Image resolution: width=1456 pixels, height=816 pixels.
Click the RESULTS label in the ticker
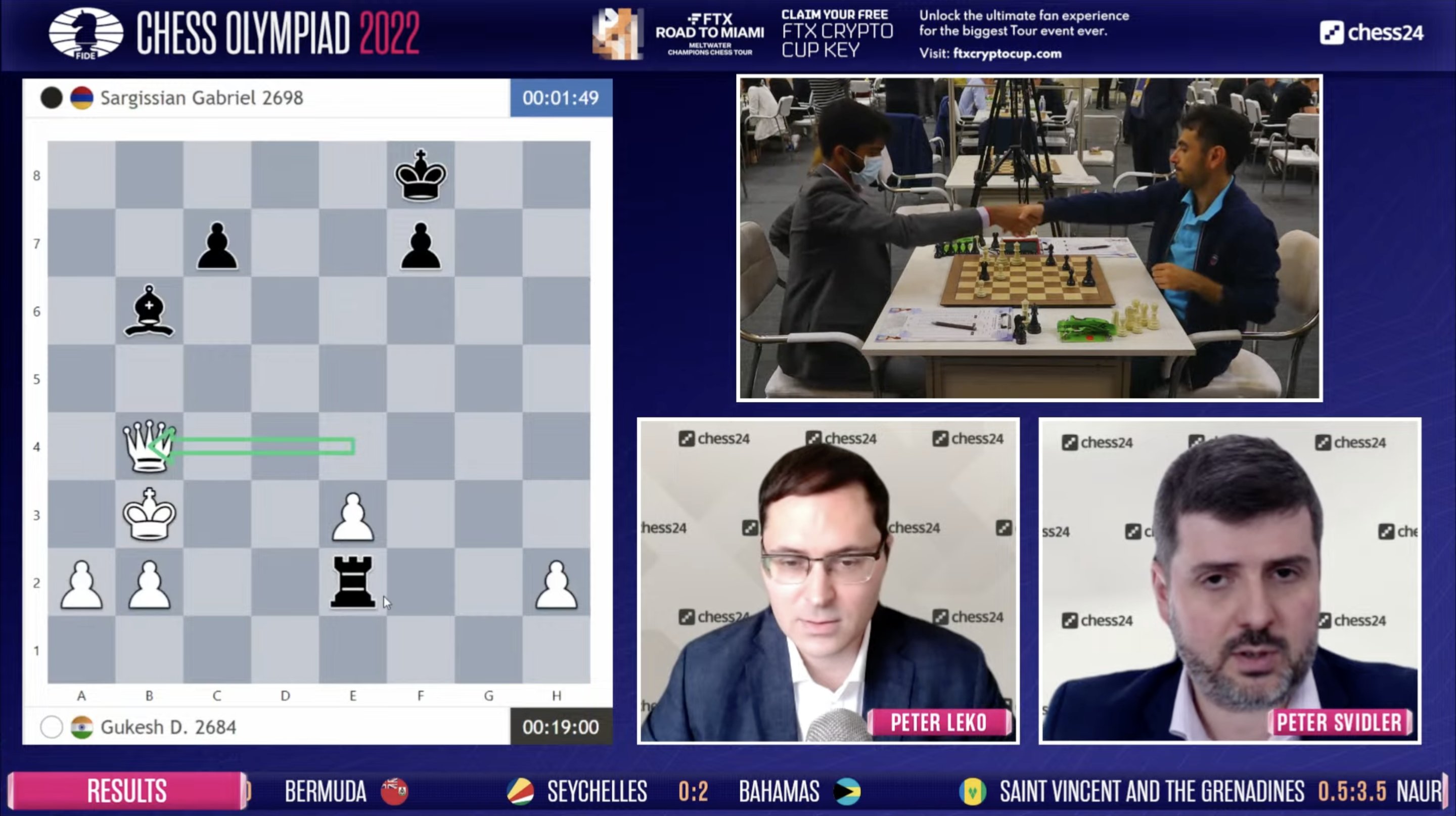127,791
